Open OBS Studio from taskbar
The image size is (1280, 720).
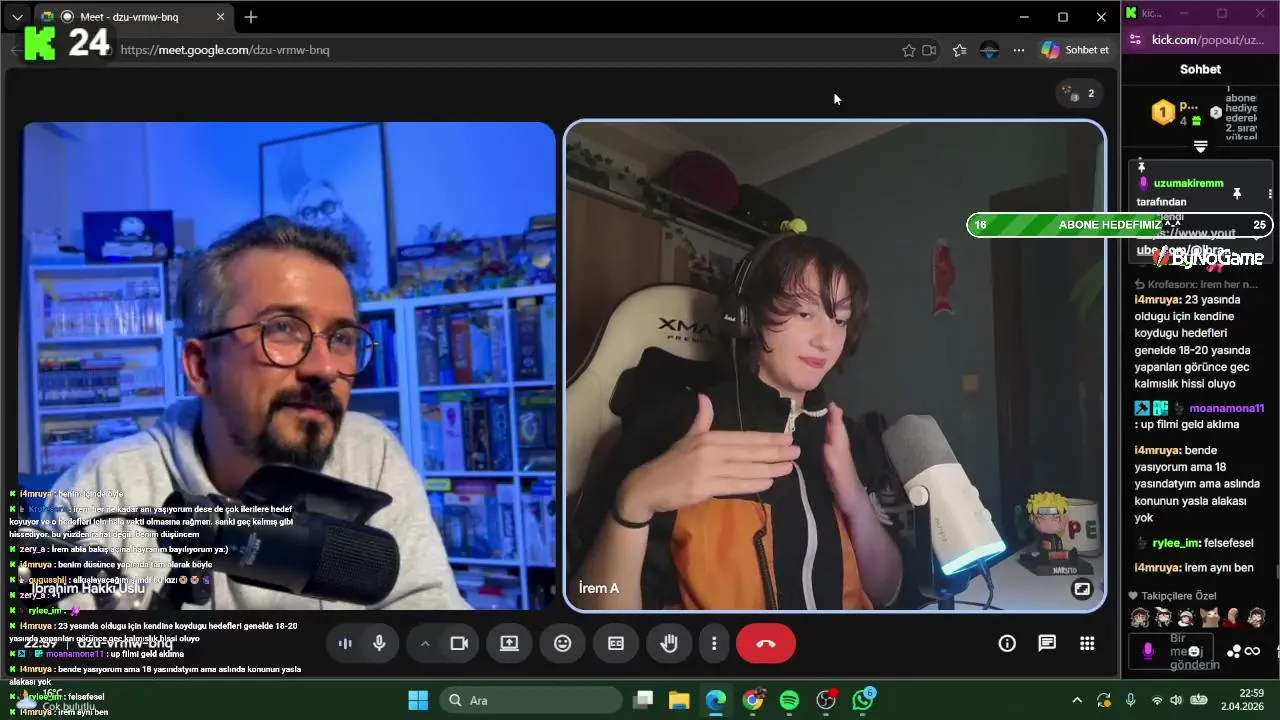pos(826,700)
